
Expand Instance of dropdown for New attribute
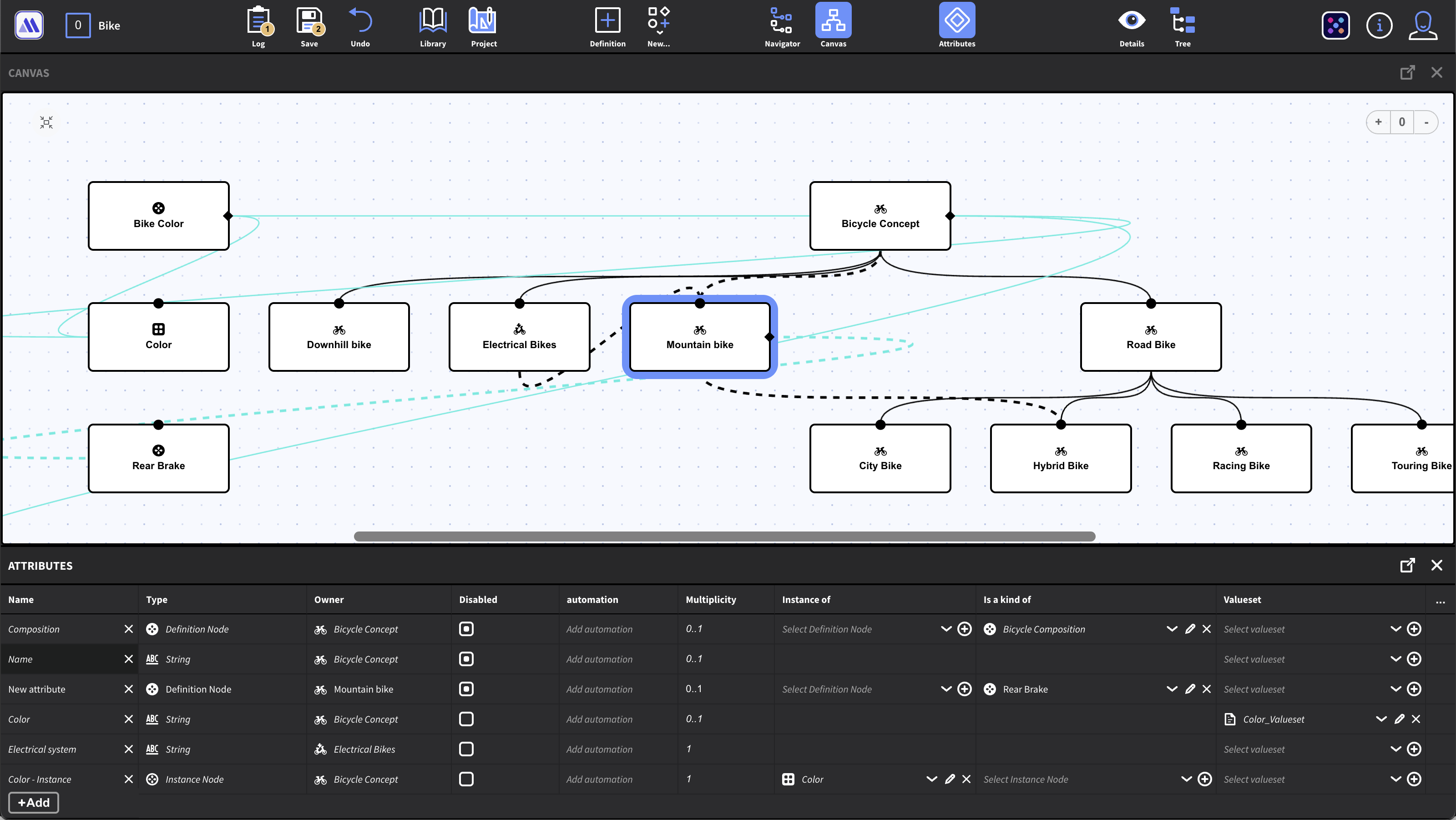tap(945, 689)
